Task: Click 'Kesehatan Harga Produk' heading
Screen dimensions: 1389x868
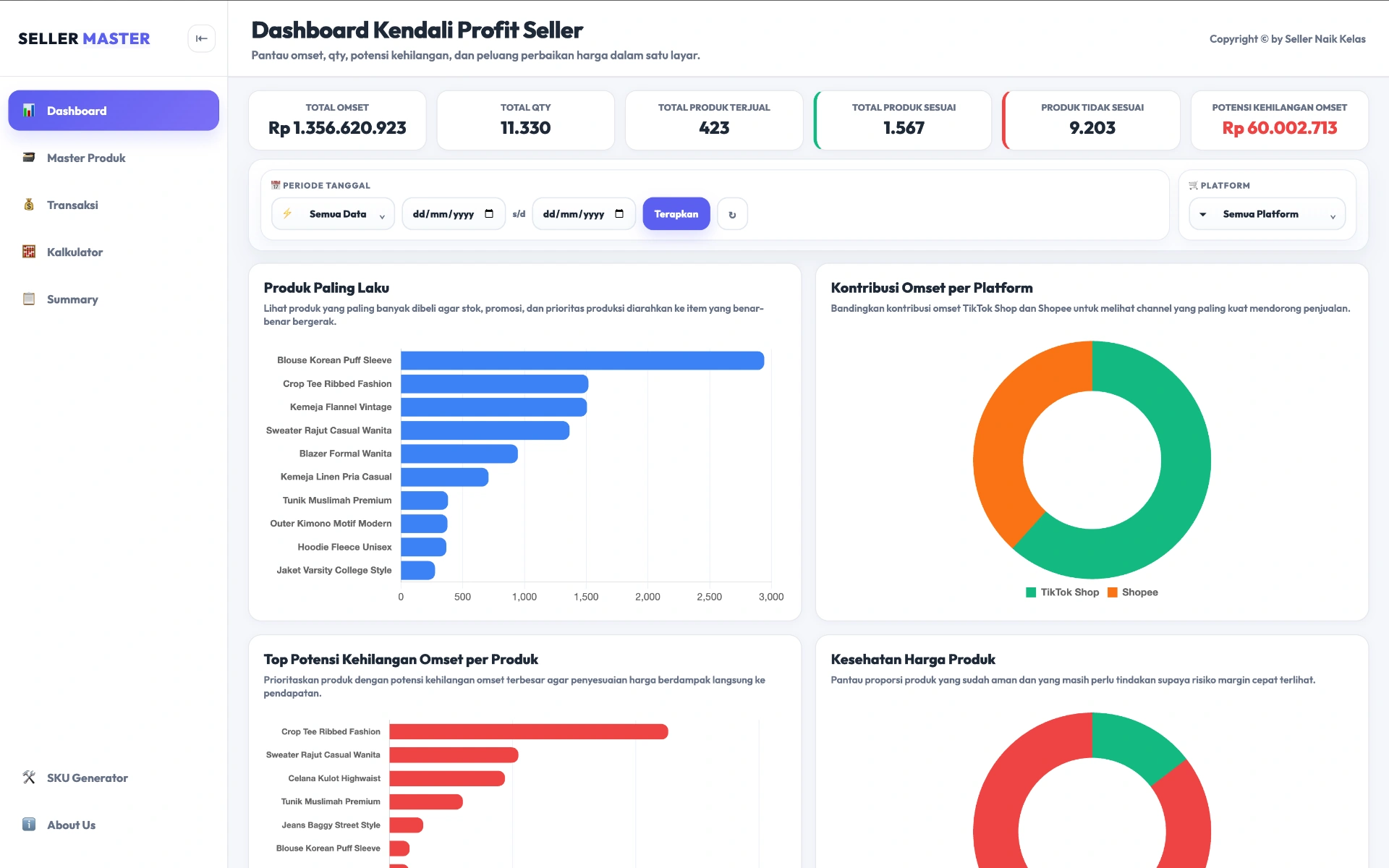Action: [913, 660]
